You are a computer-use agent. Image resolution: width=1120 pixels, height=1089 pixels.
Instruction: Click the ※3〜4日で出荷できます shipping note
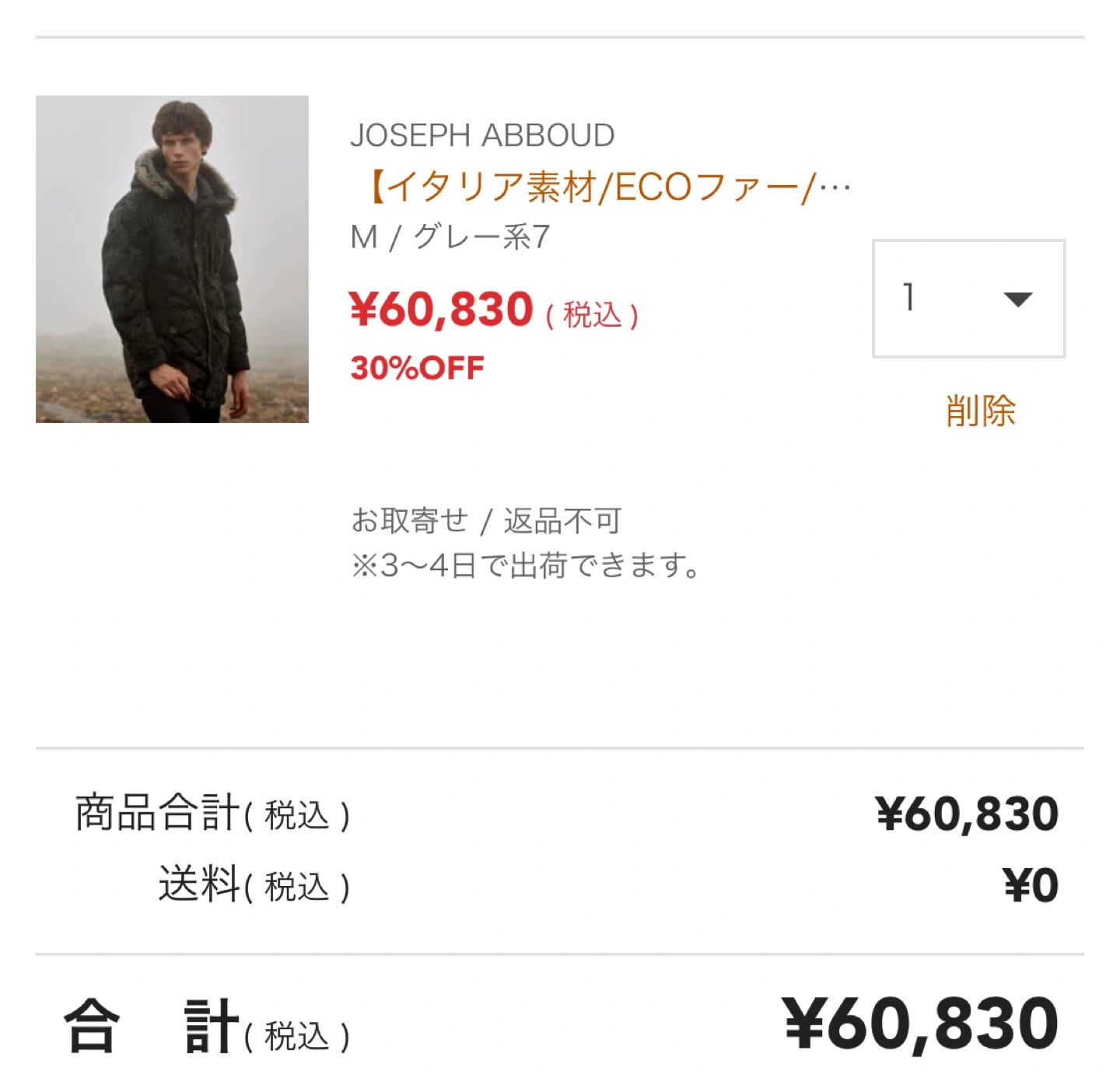coord(526,566)
